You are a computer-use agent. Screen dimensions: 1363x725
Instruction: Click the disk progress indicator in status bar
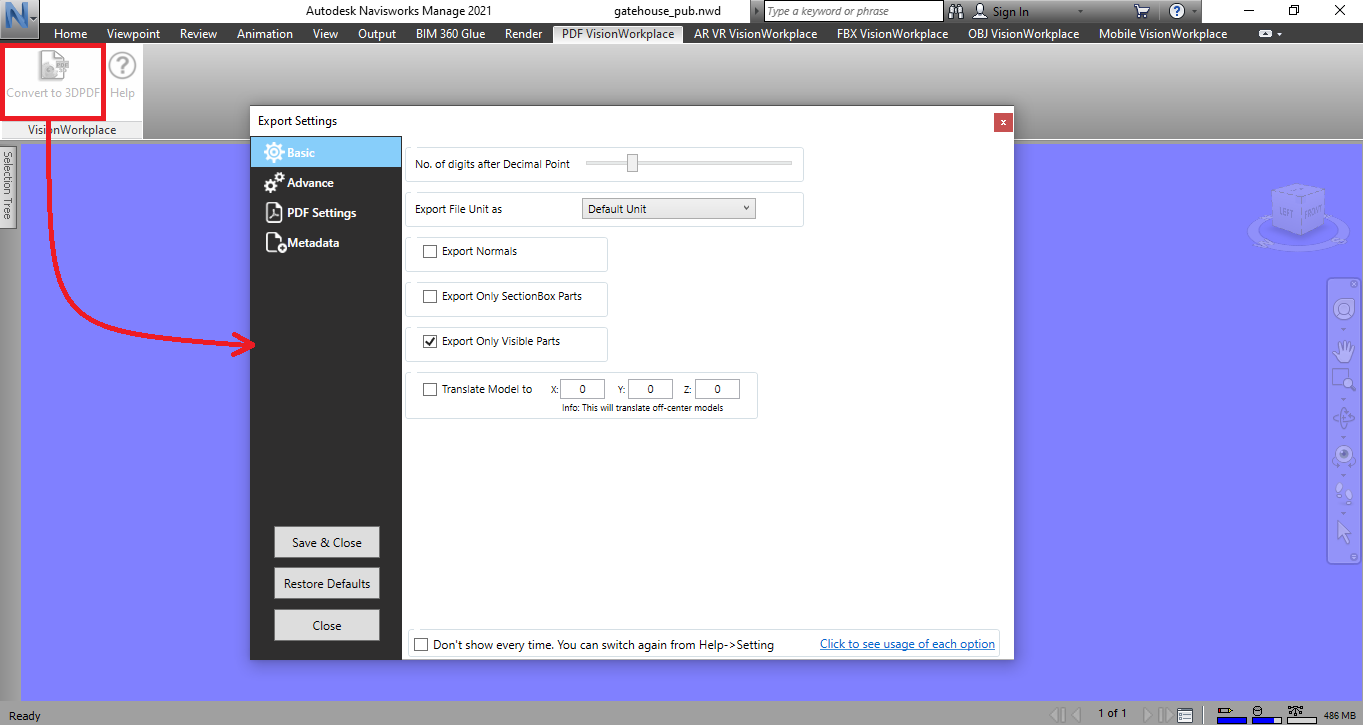(x=1266, y=714)
